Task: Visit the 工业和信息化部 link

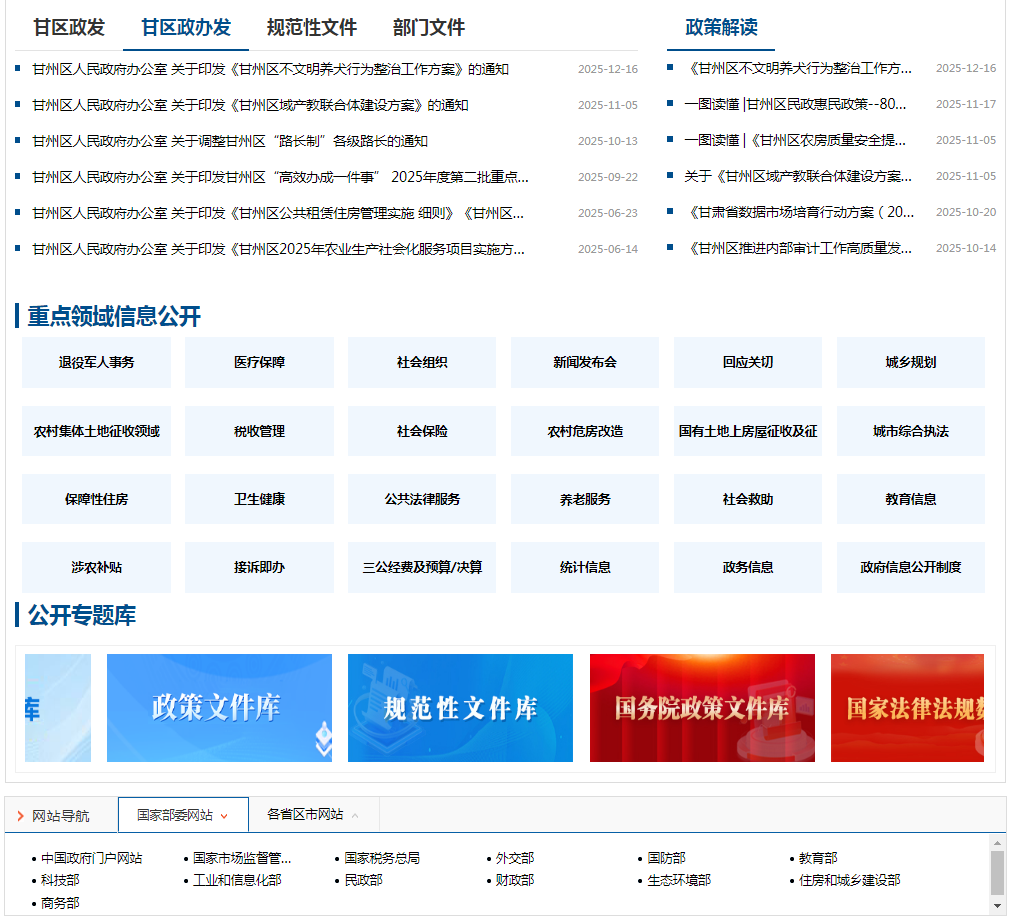Action: [x=237, y=880]
